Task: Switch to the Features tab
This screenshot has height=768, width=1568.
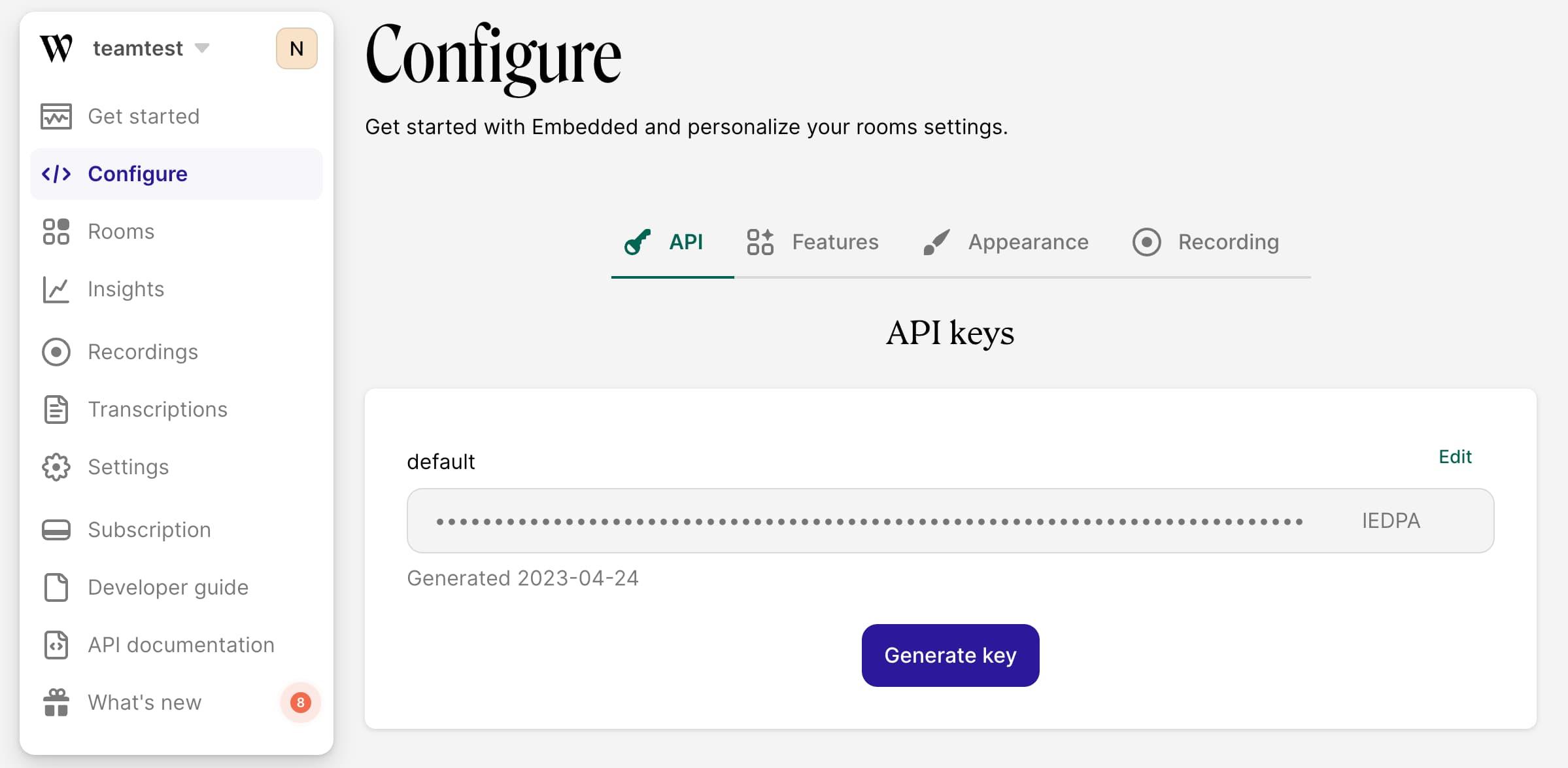Action: point(813,242)
